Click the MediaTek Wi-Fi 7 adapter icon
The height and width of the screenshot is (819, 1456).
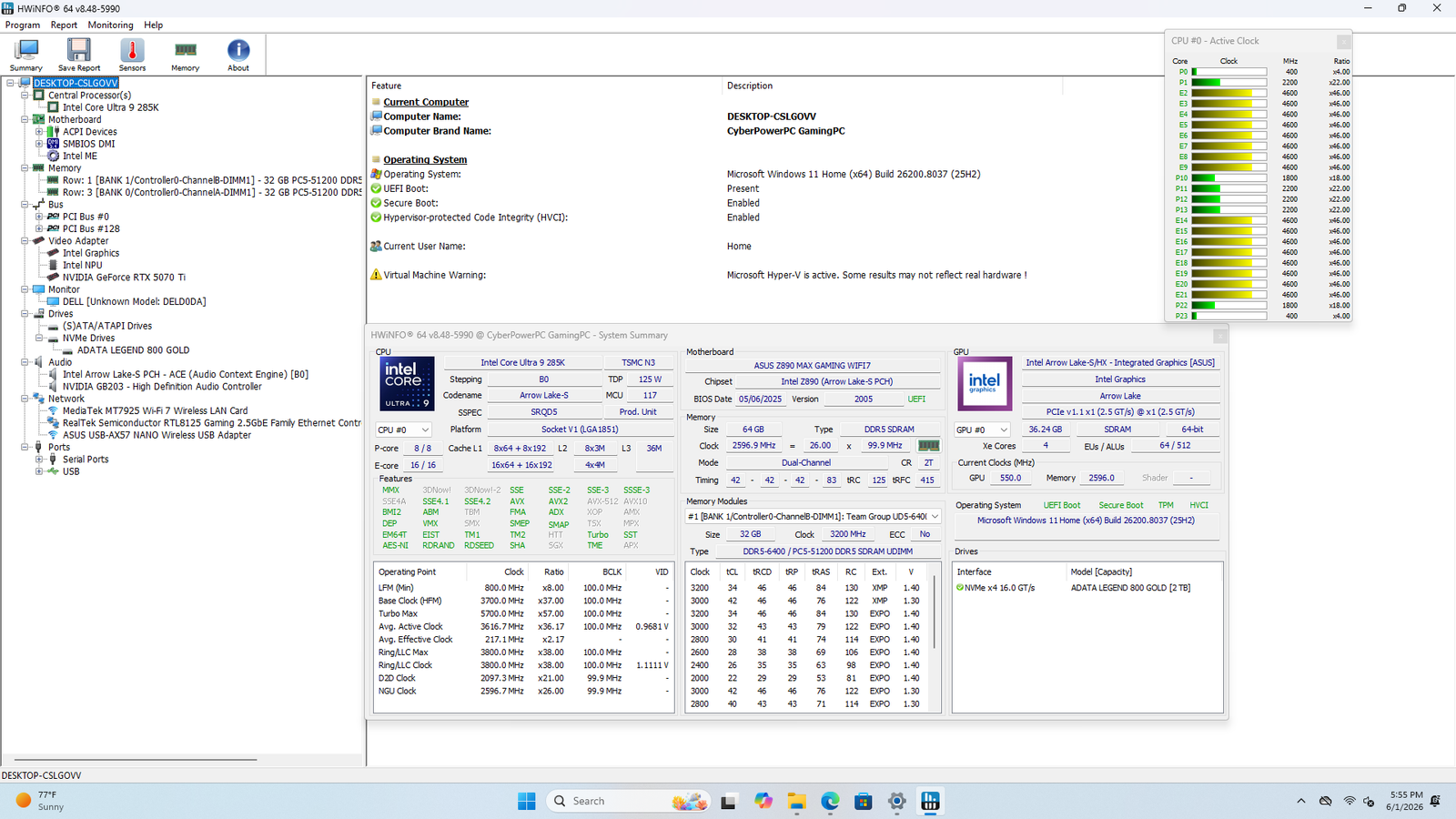tap(53, 410)
